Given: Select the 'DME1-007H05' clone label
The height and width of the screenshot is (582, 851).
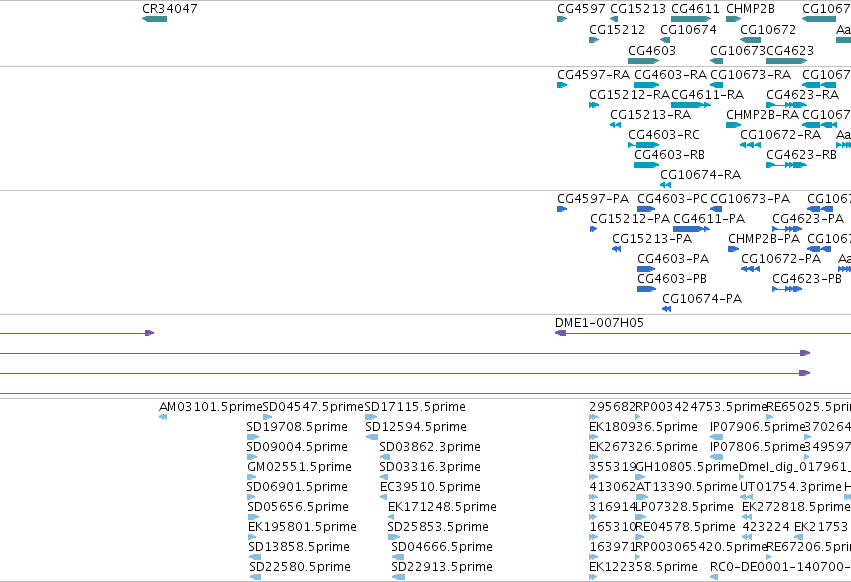Looking at the screenshot, I should [599, 322].
